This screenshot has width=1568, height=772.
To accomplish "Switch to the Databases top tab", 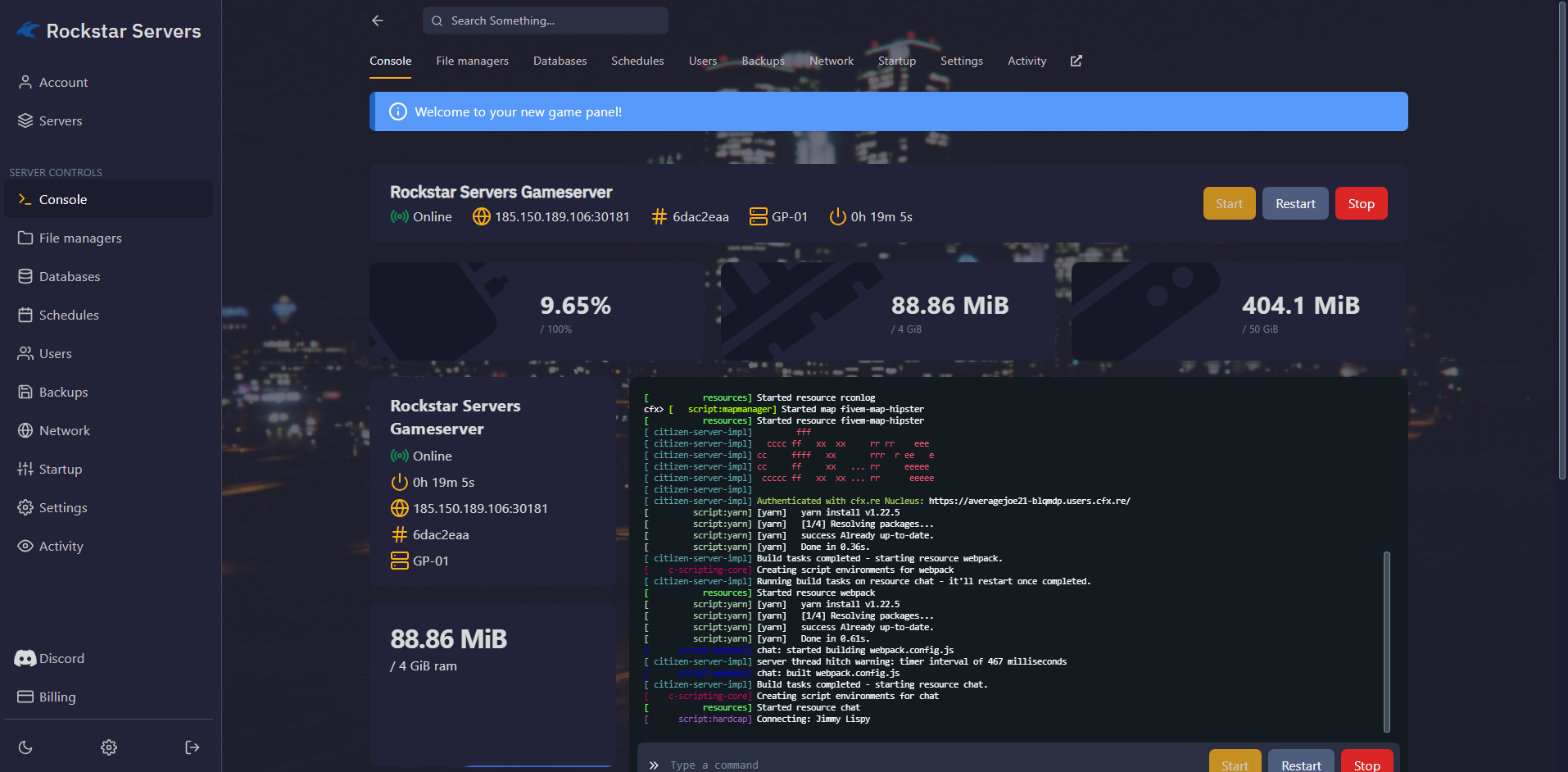I will click(560, 61).
